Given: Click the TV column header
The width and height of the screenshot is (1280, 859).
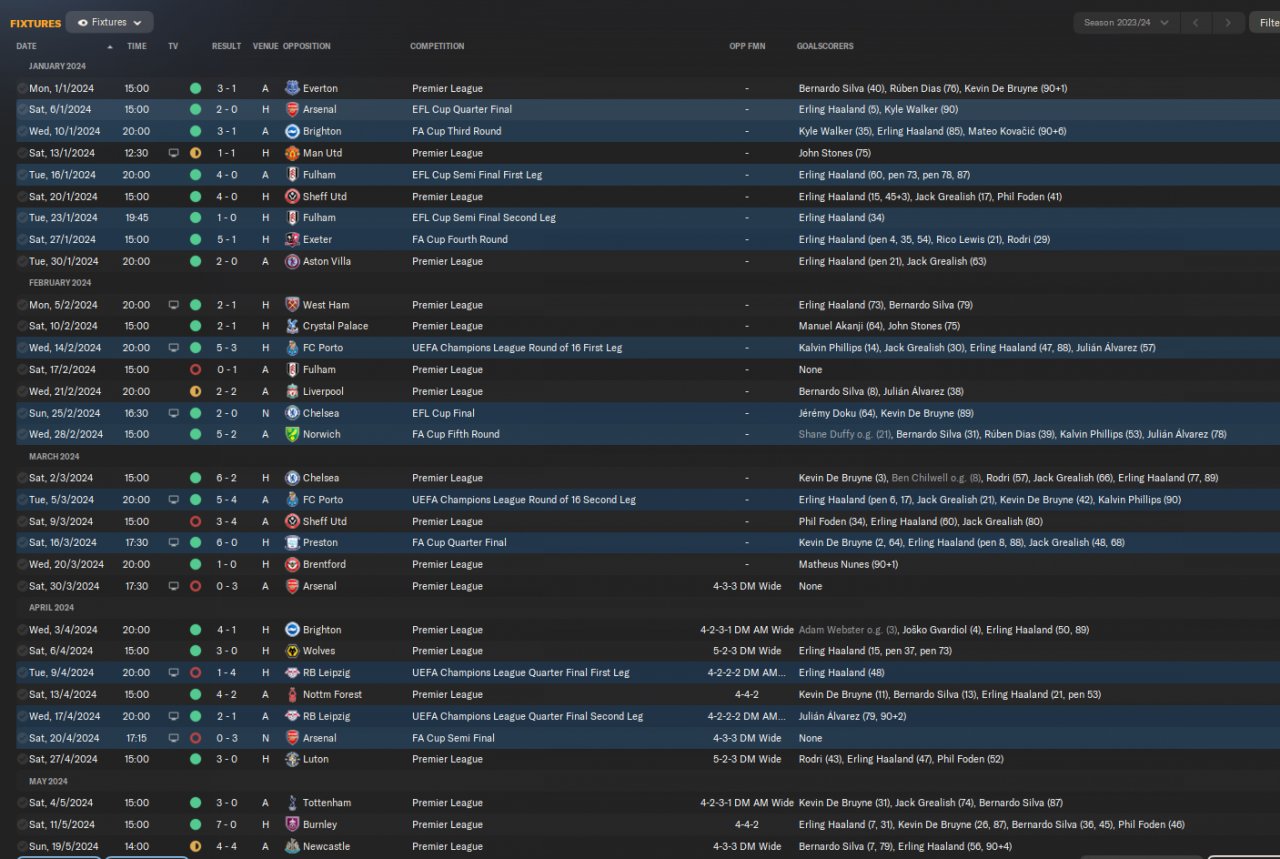Looking at the screenshot, I should (173, 46).
